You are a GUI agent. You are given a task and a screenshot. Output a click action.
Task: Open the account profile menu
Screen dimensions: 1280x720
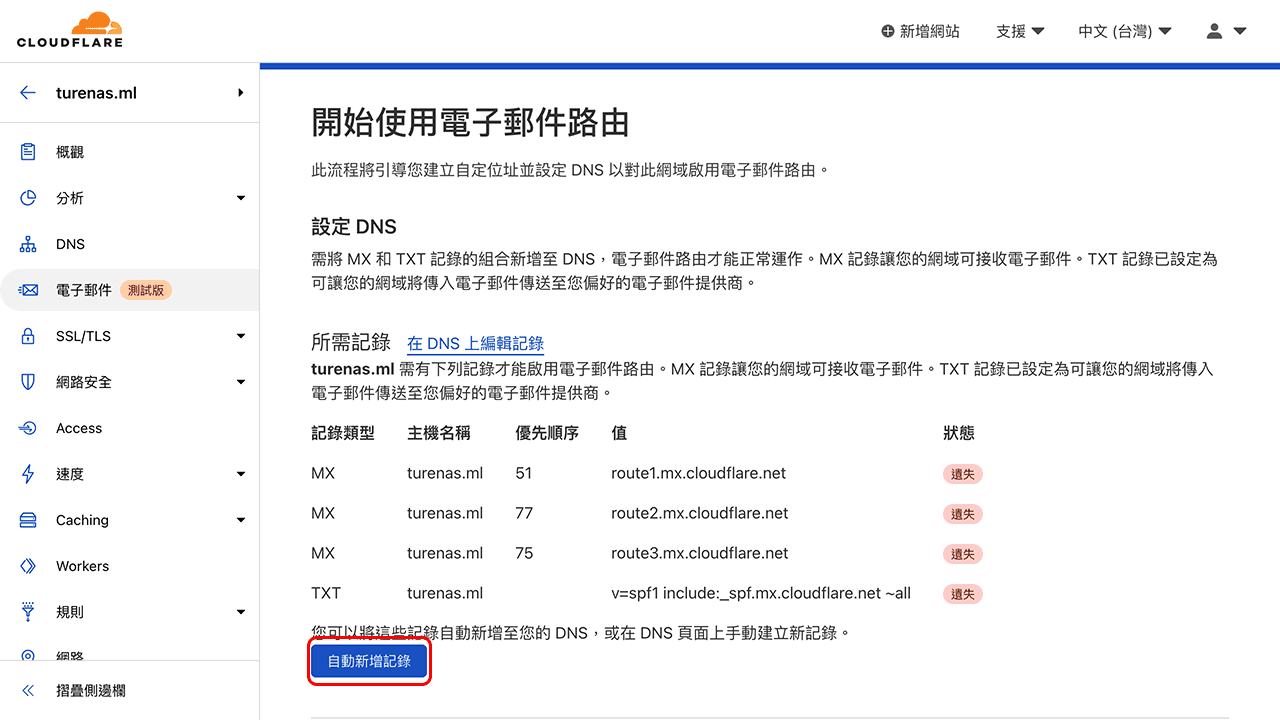pyautogui.click(x=1224, y=31)
